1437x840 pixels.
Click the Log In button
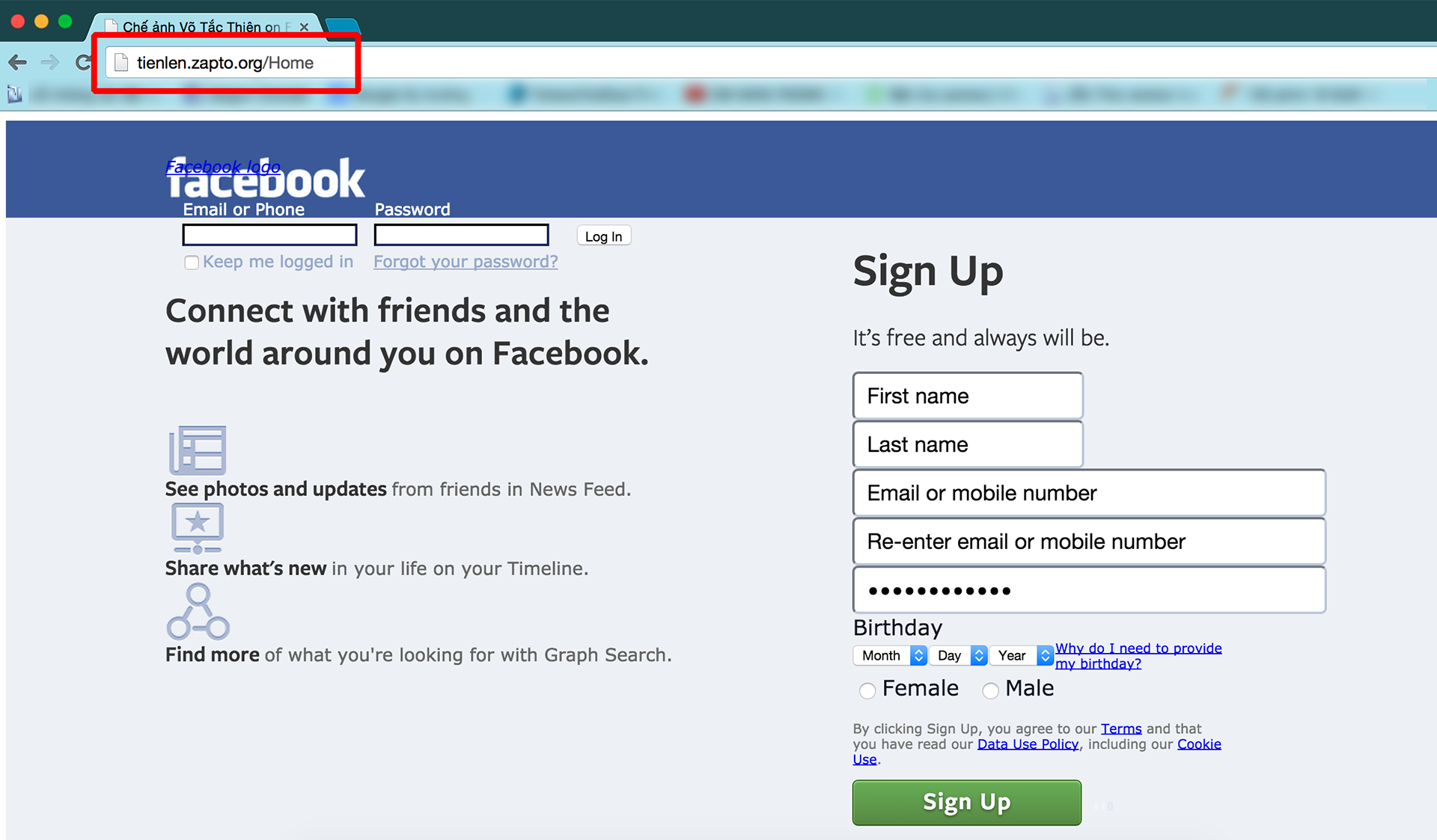(604, 236)
